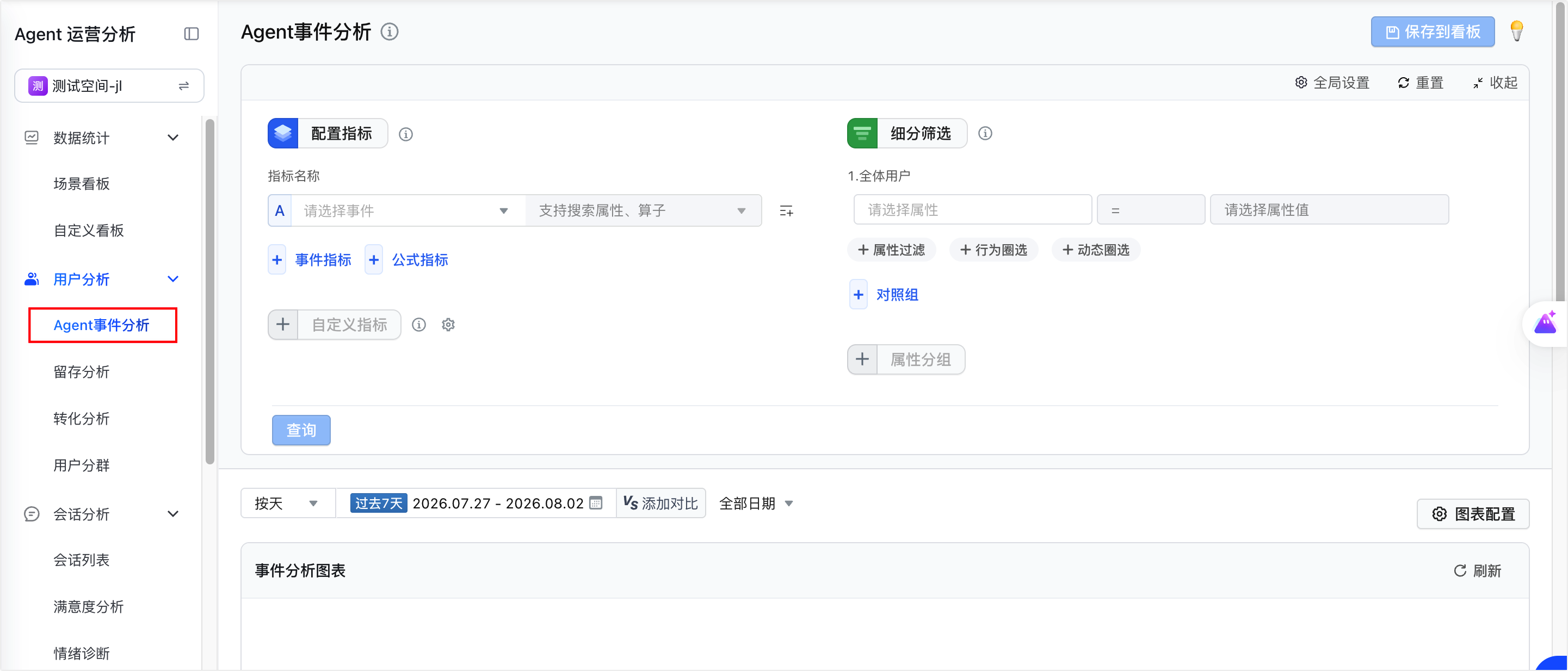1568x671 pixels.
Task: Open 满意度分析 in the sidebar
Action: click(89, 606)
